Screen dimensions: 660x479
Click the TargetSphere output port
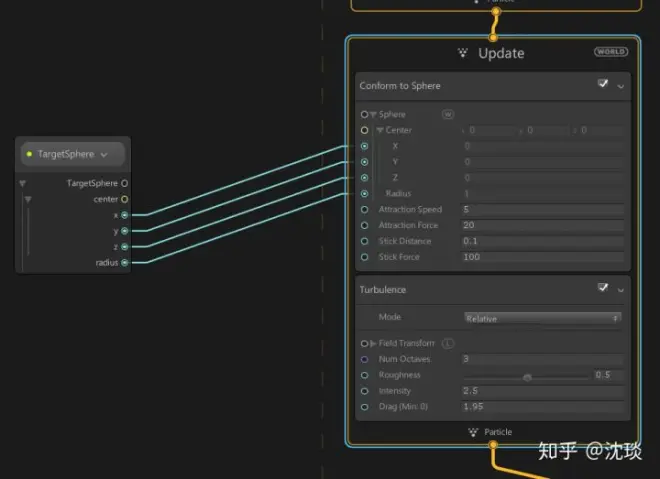pyautogui.click(x=125, y=184)
